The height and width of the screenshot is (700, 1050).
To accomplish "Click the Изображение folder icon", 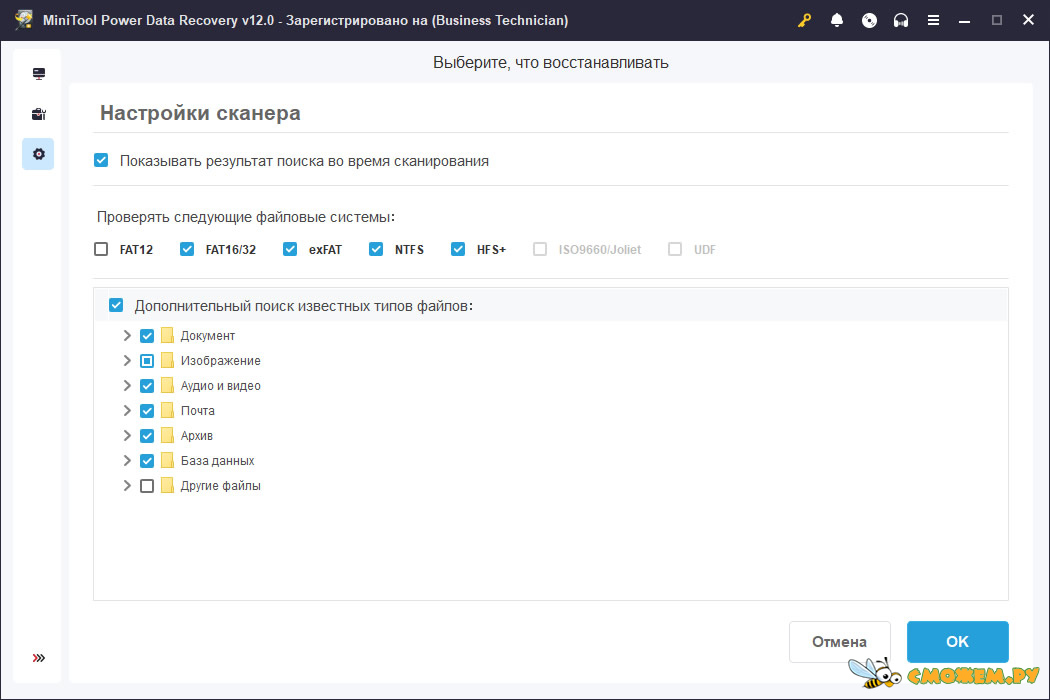I will pos(167,360).
